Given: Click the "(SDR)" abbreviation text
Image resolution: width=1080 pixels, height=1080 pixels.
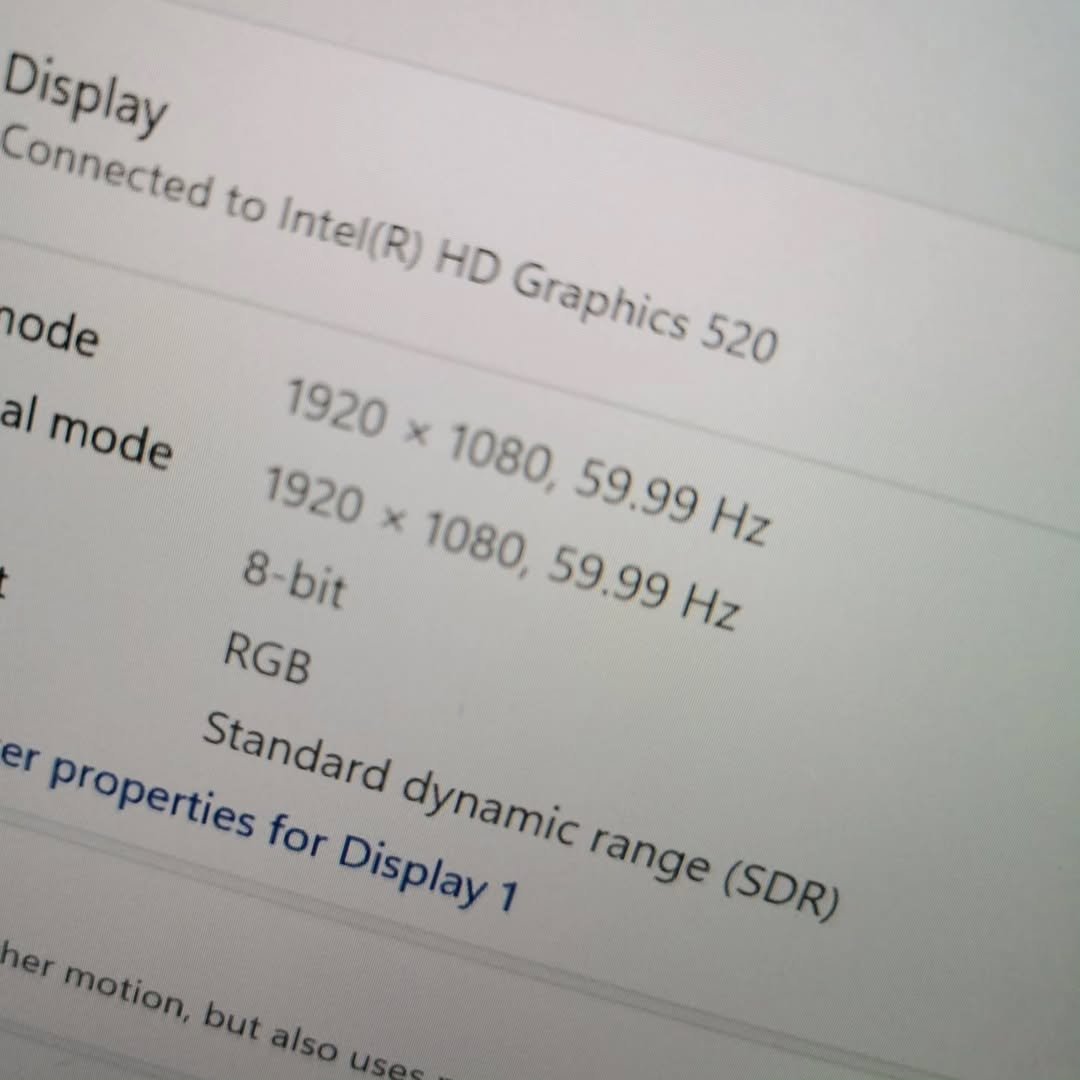Looking at the screenshot, I should 778,890.
